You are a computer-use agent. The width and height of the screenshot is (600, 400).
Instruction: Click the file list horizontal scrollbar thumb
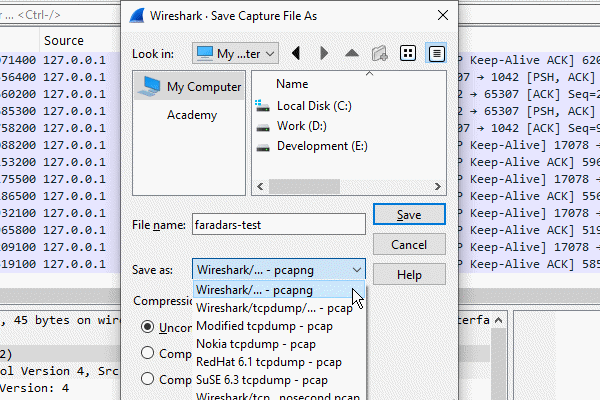pos(304,187)
